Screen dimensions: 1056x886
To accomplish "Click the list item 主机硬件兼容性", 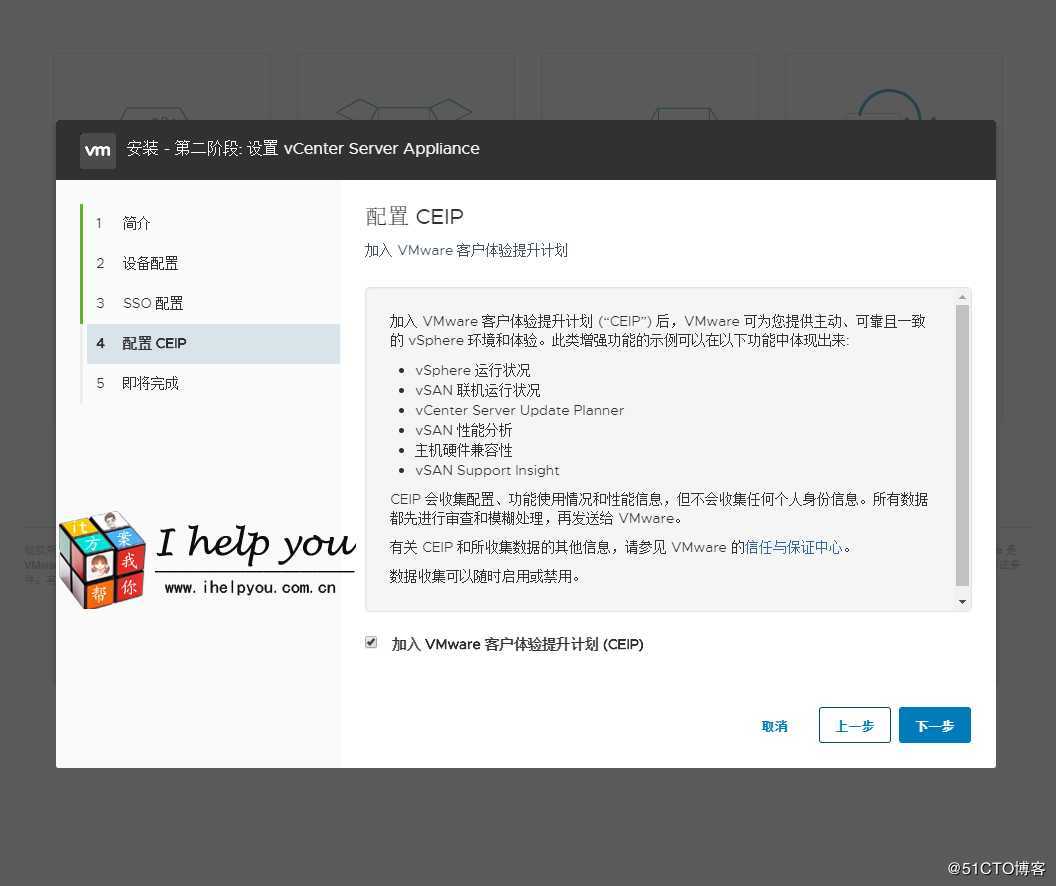I will 463,450.
